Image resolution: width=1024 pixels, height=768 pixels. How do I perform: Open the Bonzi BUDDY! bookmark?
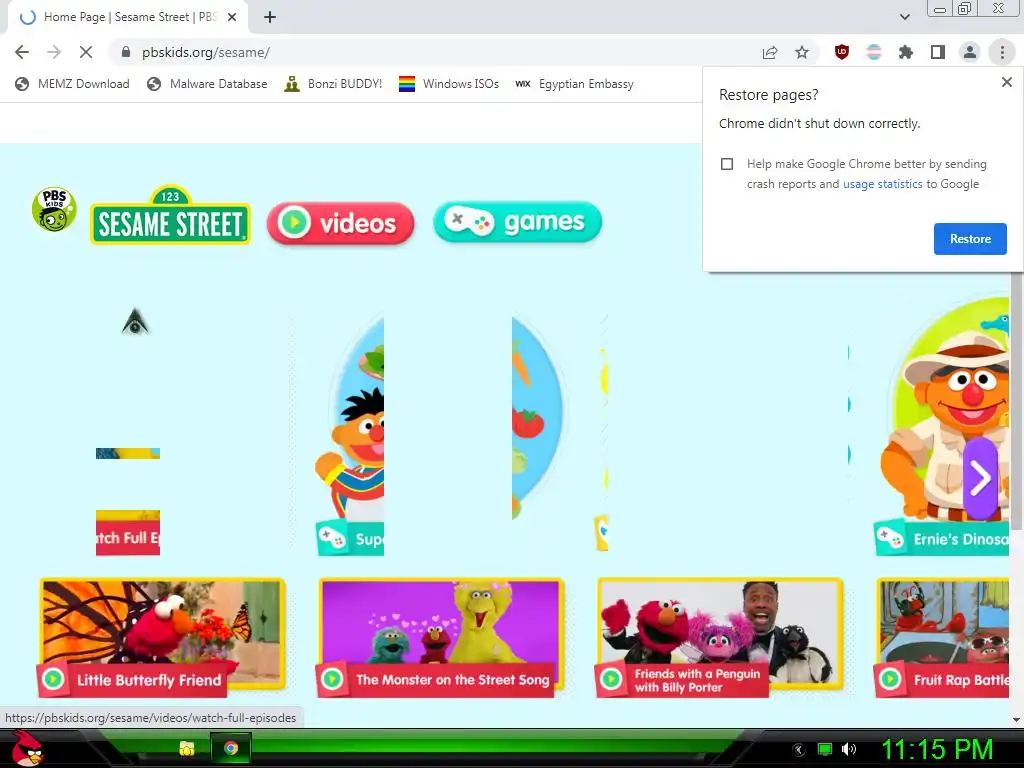point(333,84)
